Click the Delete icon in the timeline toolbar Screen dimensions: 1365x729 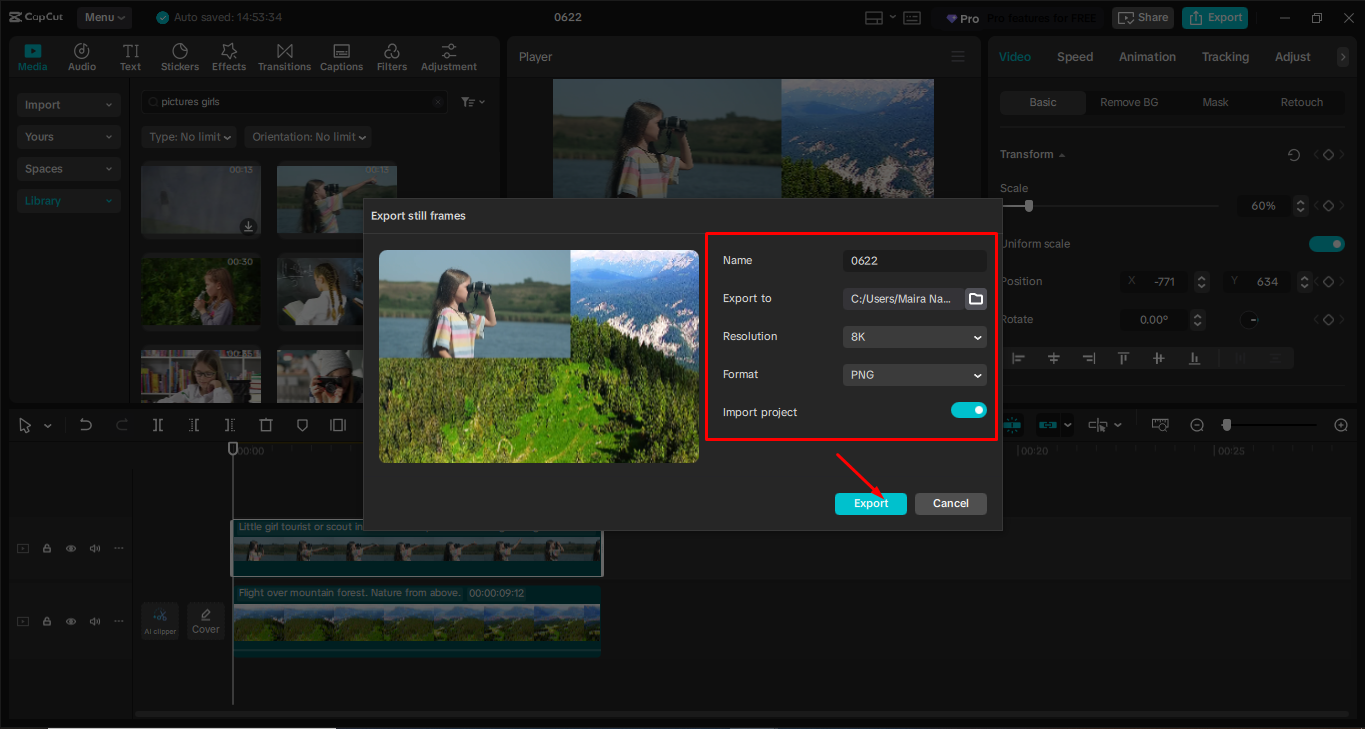[266, 425]
